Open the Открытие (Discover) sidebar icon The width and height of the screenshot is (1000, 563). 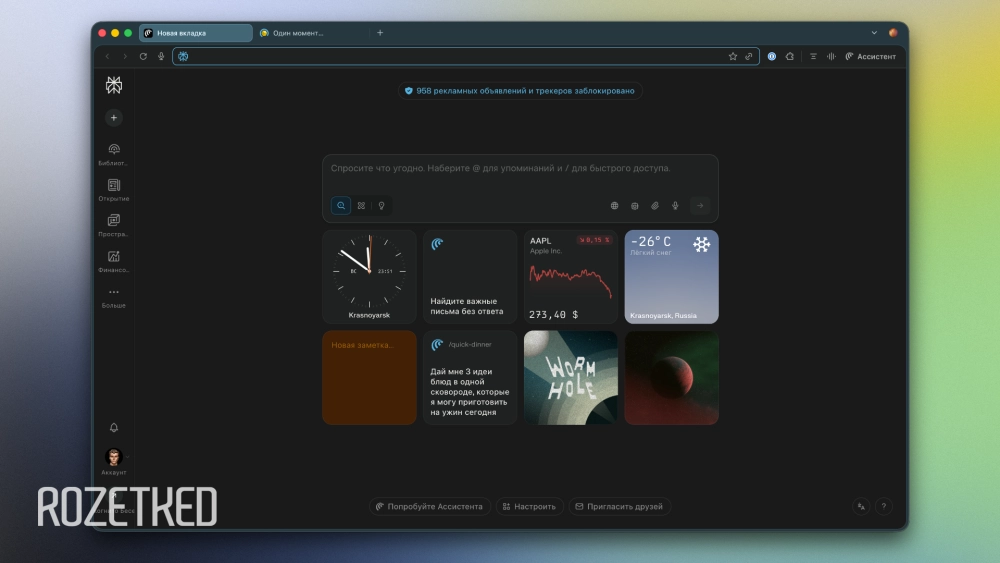(113, 186)
